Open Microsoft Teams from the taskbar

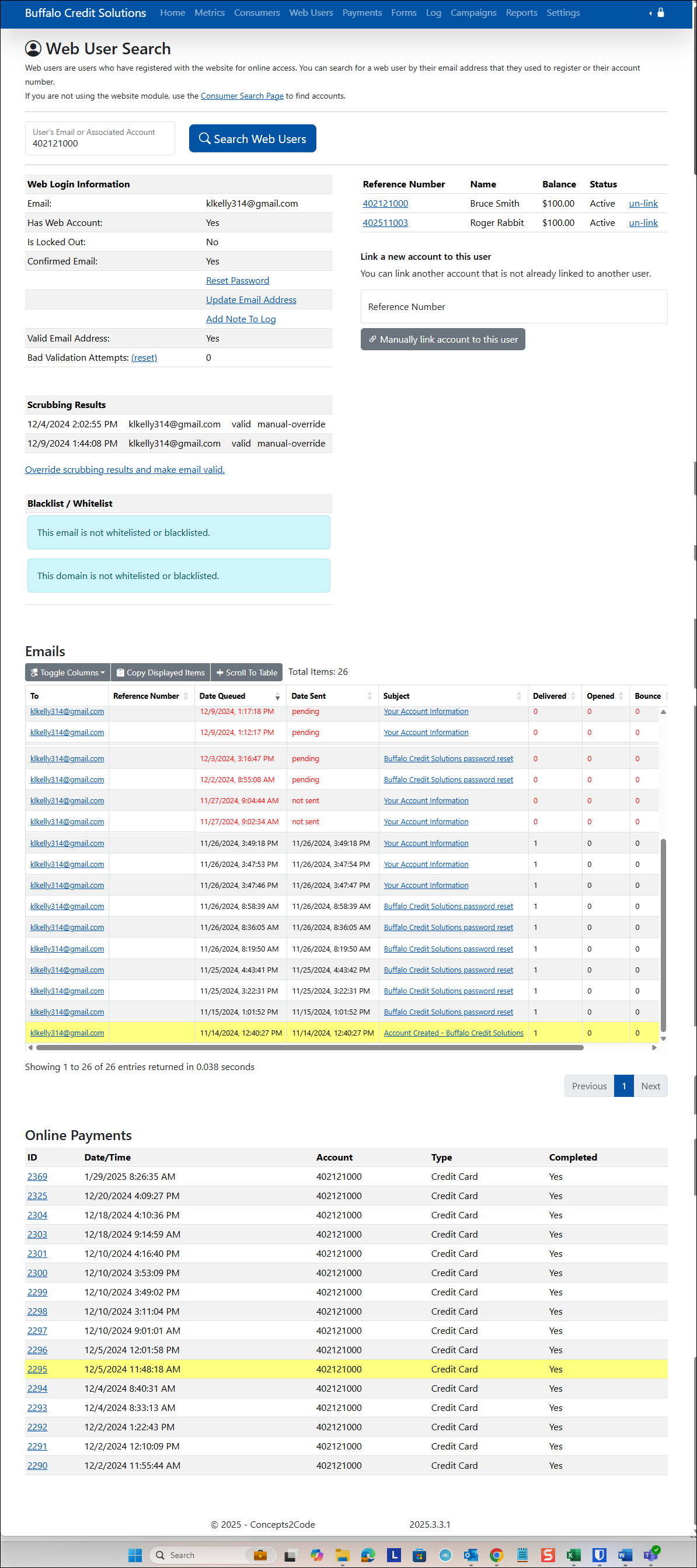[x=651, y=1554]
